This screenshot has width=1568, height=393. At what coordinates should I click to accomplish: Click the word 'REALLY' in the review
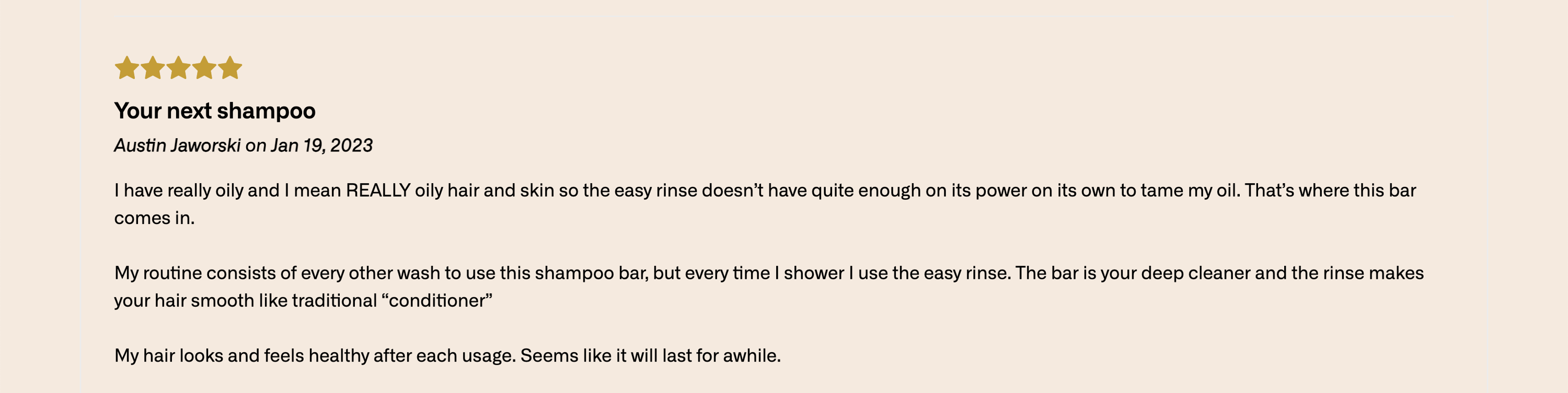click(x=378, y=190)
